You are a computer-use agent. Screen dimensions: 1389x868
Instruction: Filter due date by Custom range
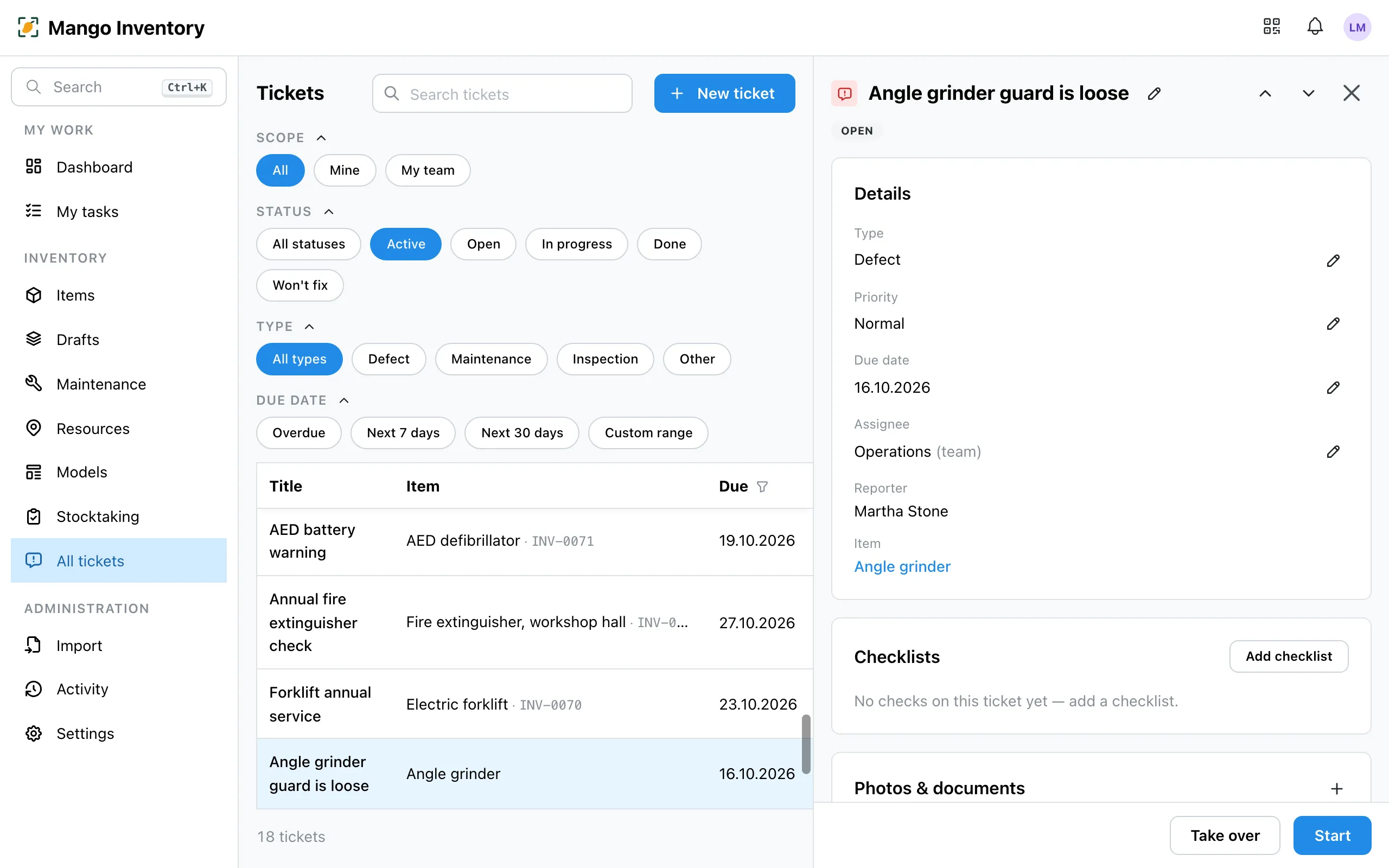pyautogui.click(x=648, y=433)
